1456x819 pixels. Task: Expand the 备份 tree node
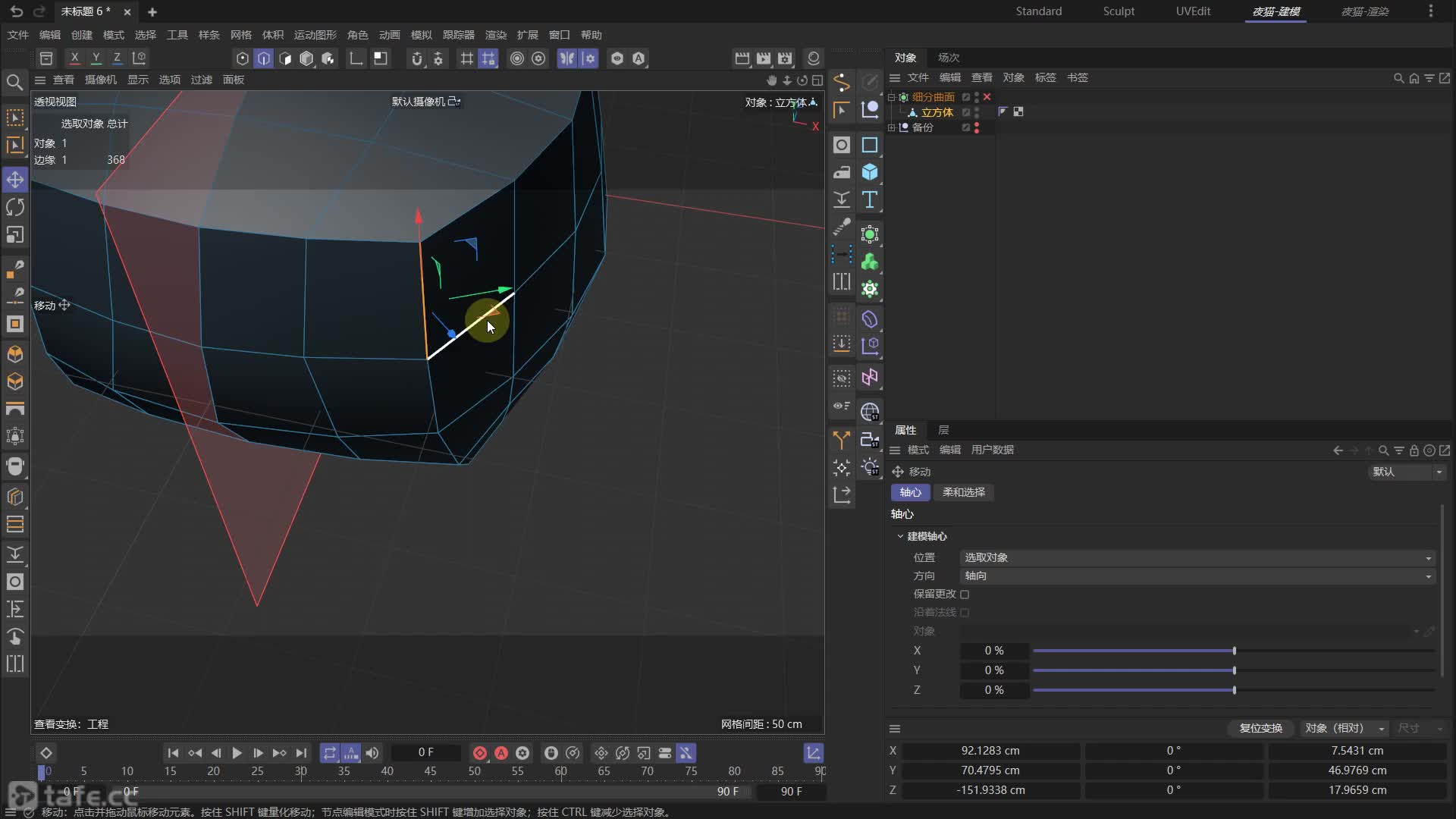892,127
